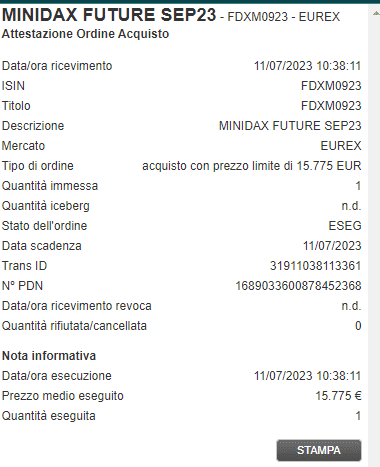Click the Descrizione MINIDAX FUTURE SEP23 value
The height and width of the screenshot is (467, 380).
coord(290,126)
